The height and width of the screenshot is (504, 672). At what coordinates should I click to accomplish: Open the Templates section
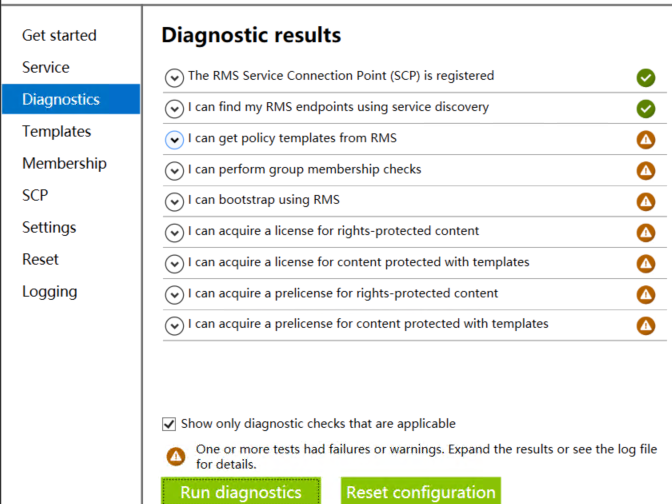click(x=57, y=131)
